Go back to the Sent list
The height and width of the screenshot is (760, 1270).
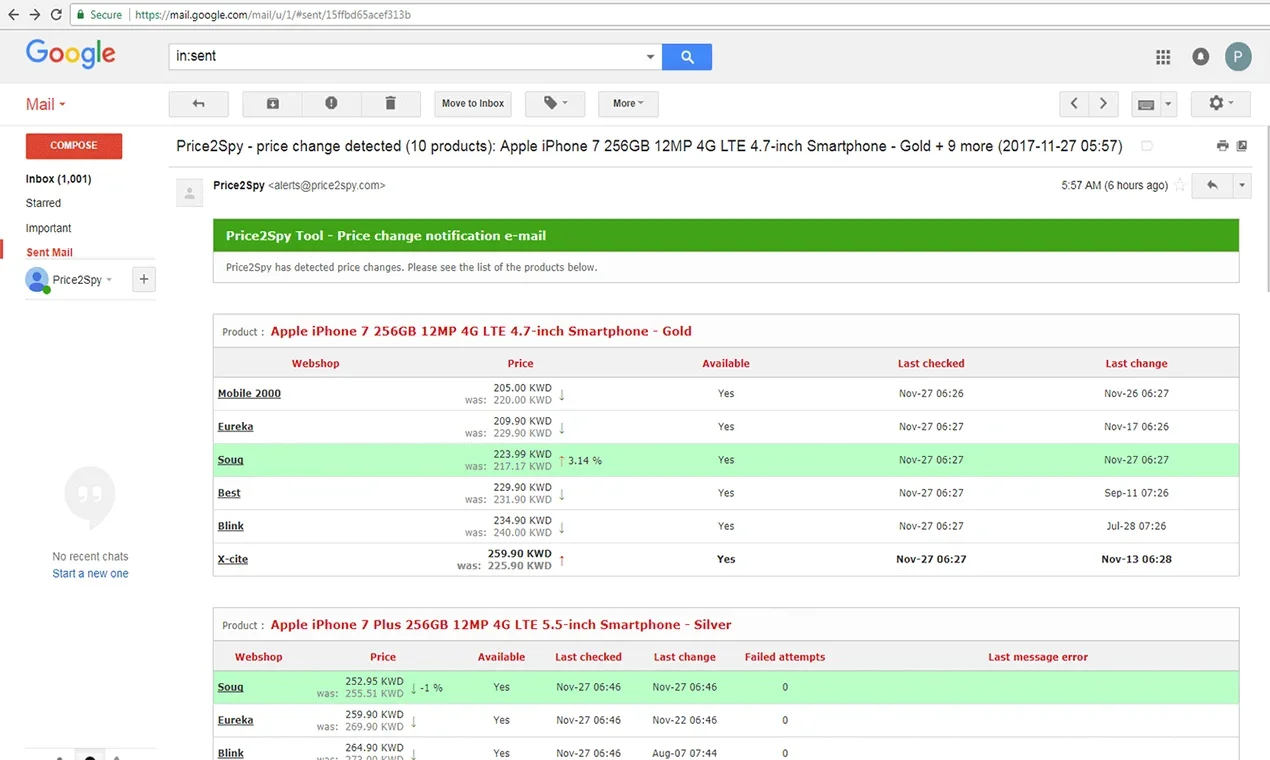click(x=198, y=103)
